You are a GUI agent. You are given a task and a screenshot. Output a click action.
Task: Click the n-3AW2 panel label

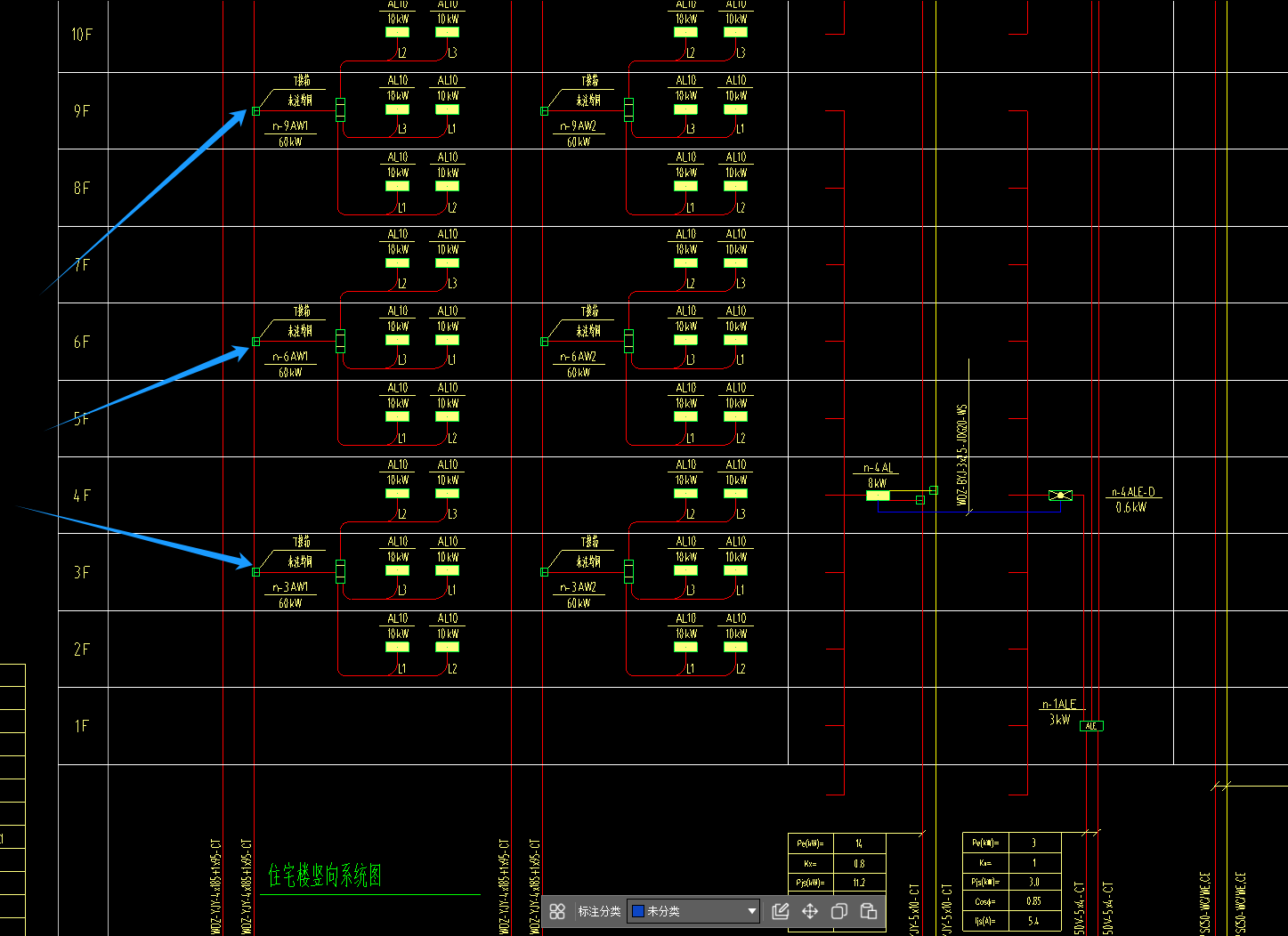(x=579, y=587)
